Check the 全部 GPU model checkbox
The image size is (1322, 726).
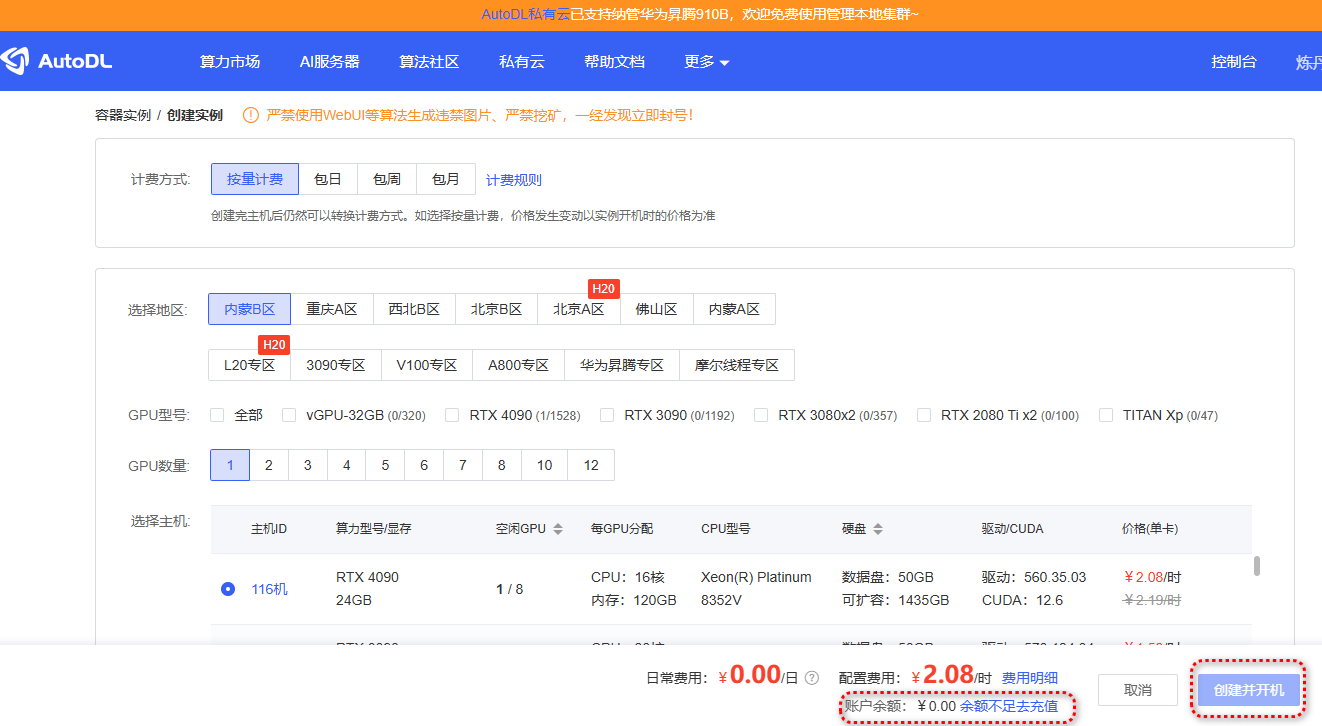point(217,415)
